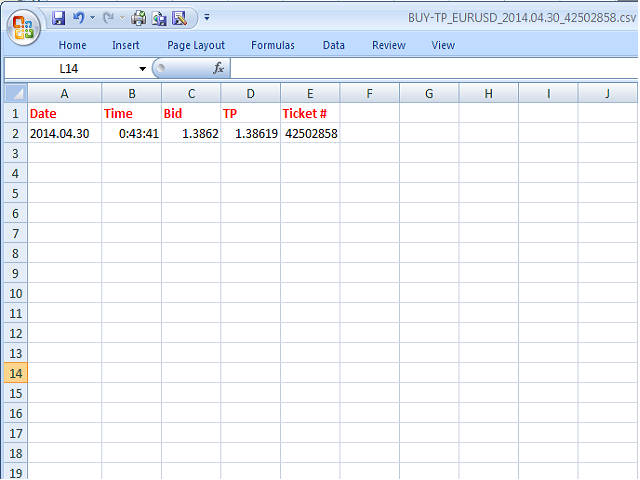
Task: Open the Undo history dropdown arrow
Action: tap(92, 18)
